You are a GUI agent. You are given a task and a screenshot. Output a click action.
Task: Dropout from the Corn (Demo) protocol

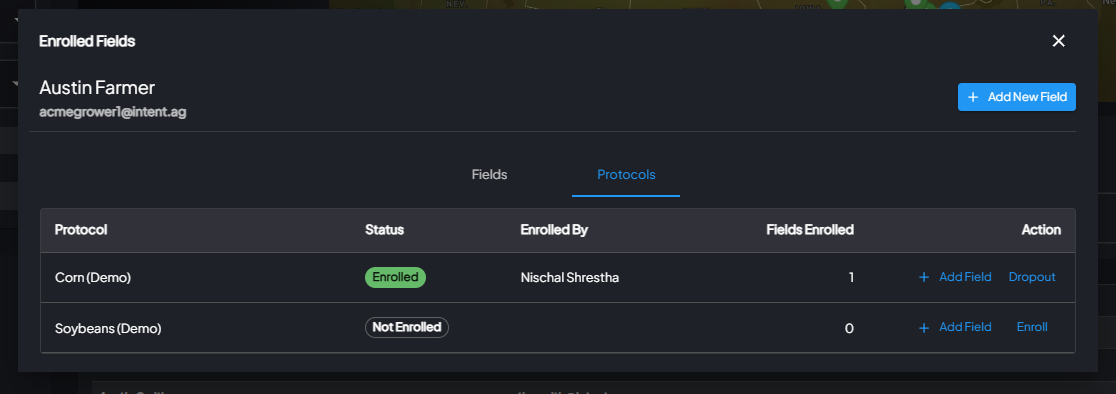pos(1032,277)
